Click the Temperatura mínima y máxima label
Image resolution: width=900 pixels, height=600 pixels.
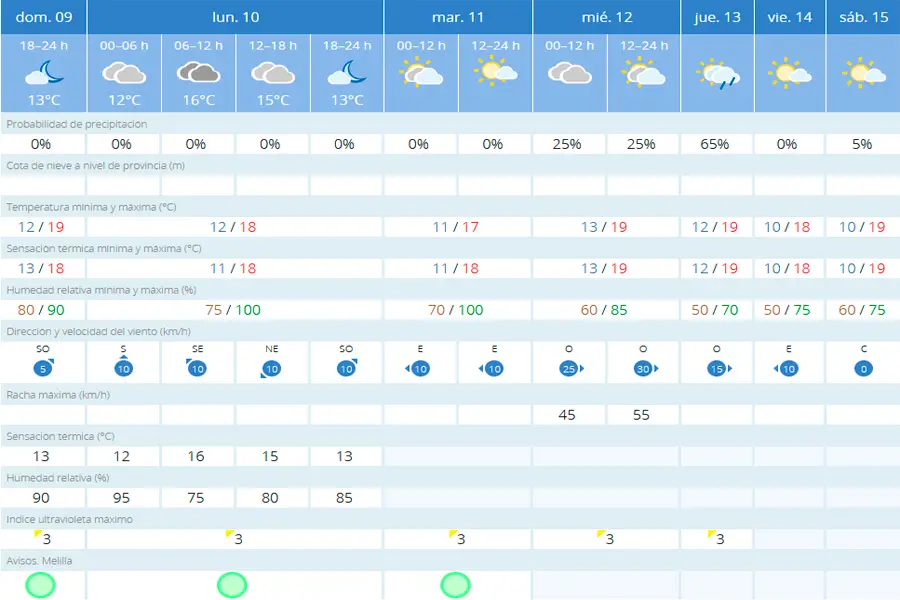coord(91,207)
